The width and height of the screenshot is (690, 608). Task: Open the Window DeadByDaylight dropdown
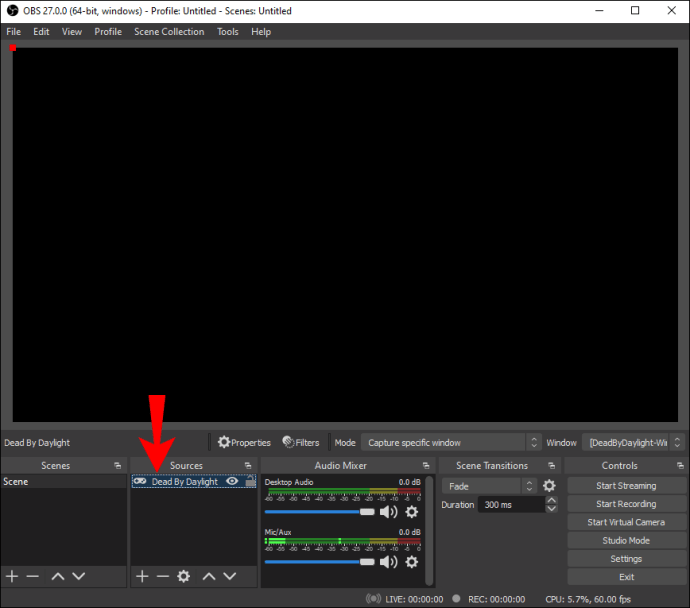pos(633,442)
